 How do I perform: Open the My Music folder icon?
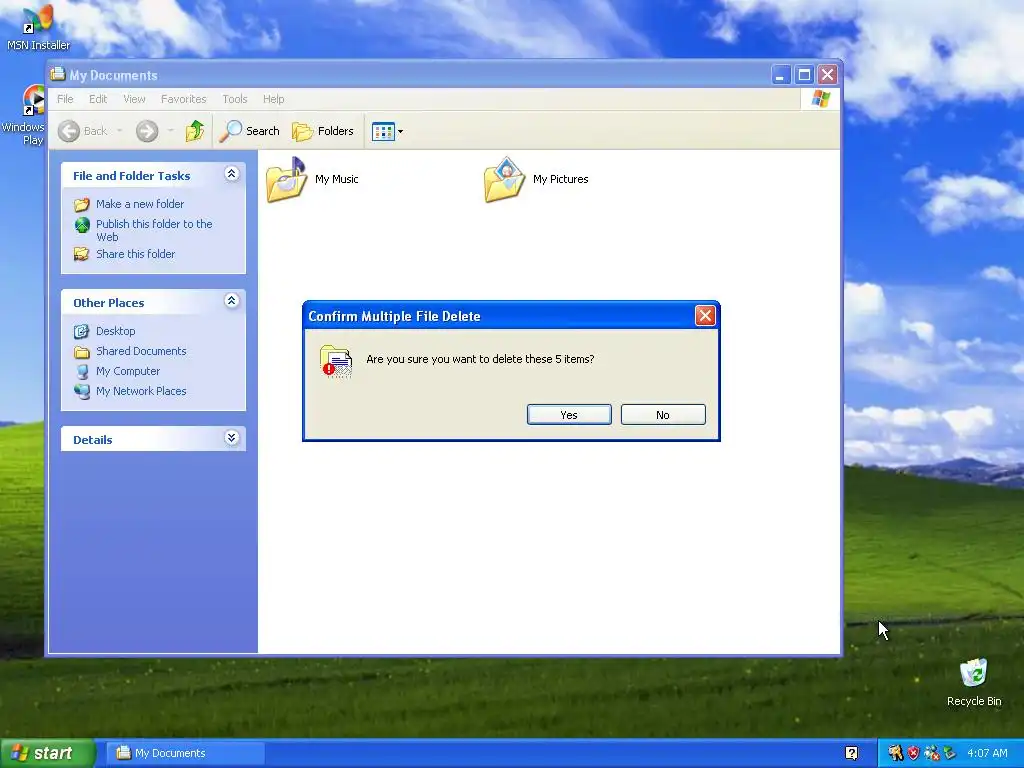point(286,180)
